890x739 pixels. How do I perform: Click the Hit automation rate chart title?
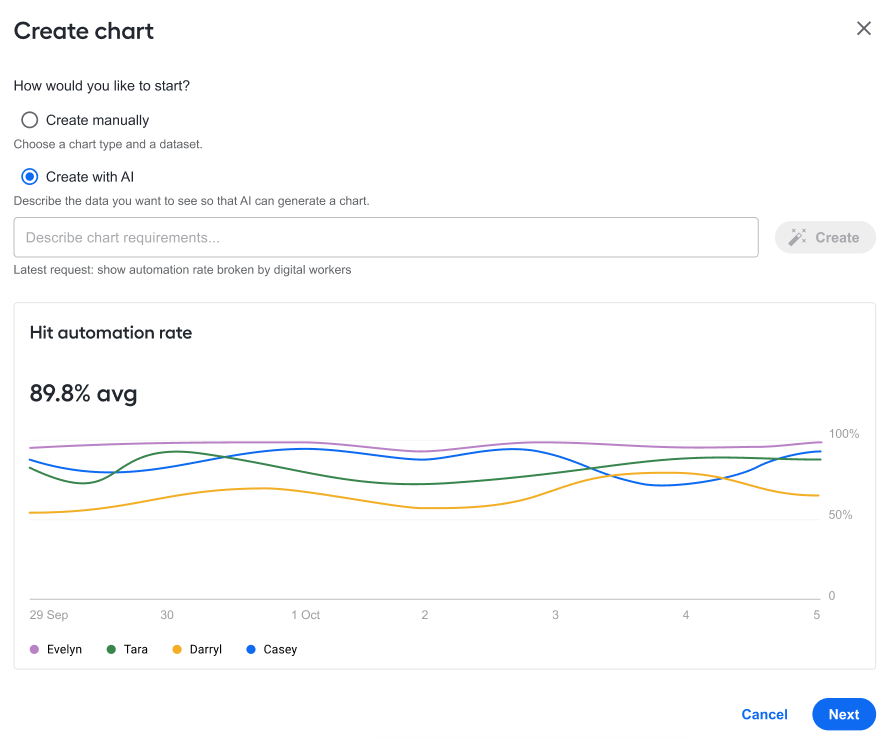(x=111, y=333)
